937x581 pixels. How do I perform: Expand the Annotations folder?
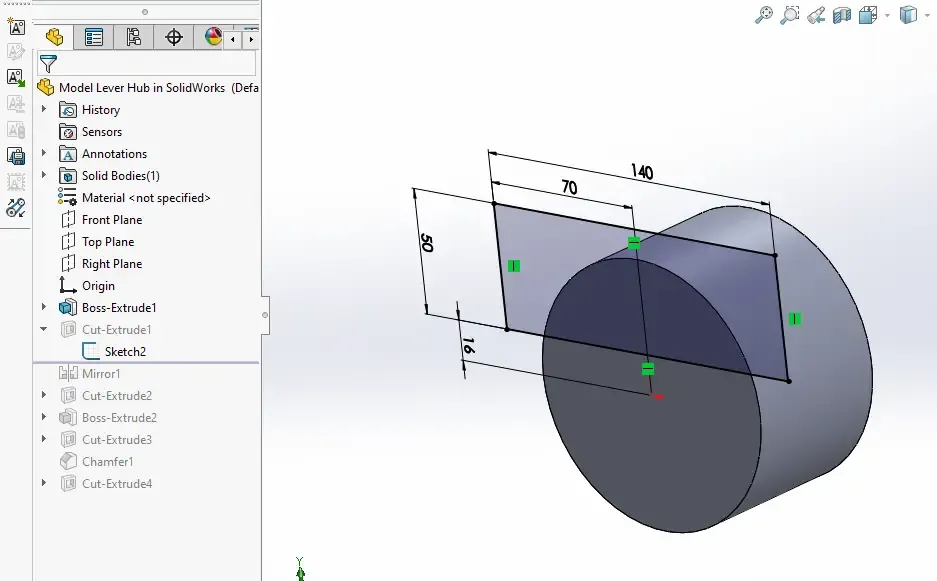point(44,153)
